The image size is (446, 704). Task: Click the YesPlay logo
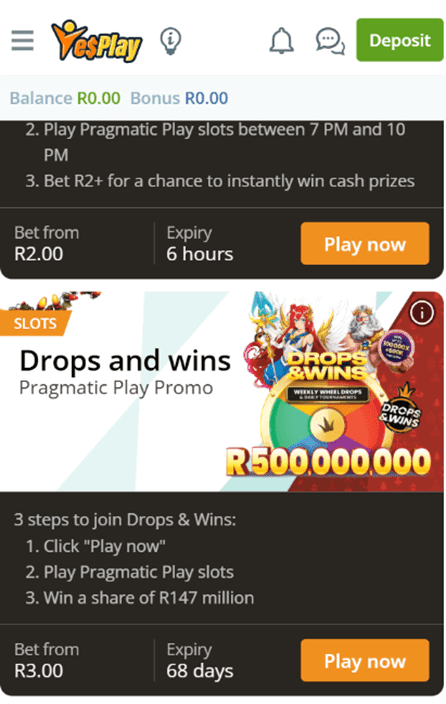(x=97, y=40)
